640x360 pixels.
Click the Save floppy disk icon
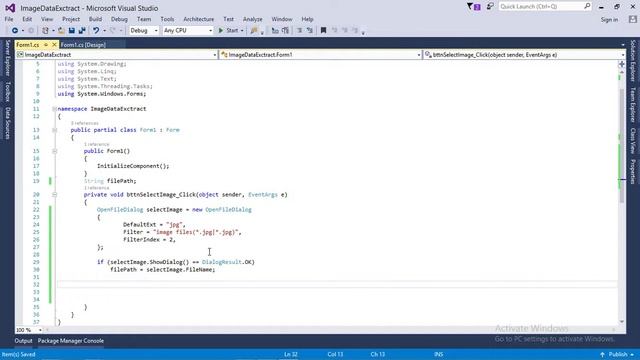point(72,31)
